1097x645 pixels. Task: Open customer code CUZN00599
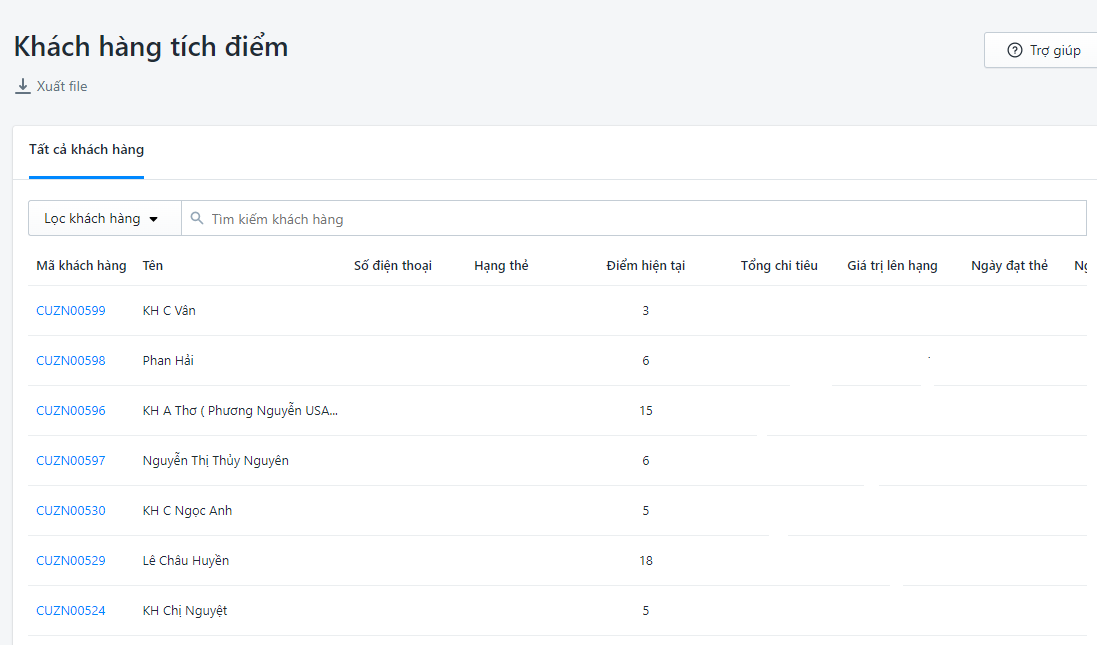[70, 311]
